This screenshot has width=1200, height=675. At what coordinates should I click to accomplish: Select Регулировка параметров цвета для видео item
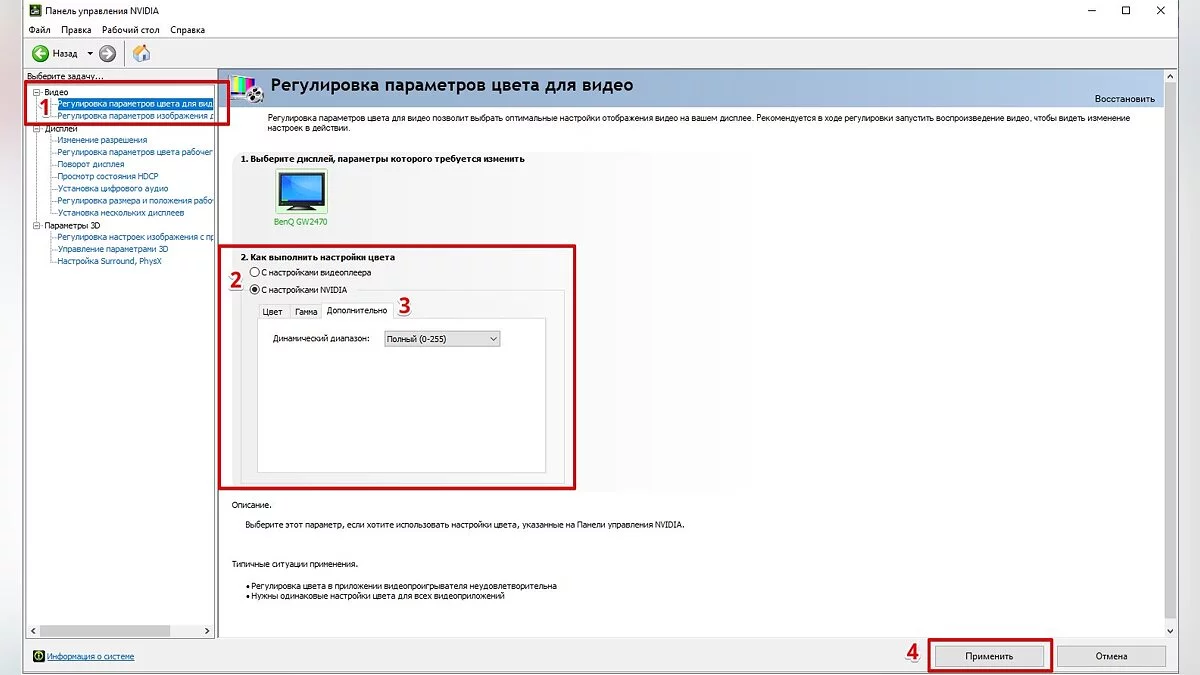pos(135,103)
